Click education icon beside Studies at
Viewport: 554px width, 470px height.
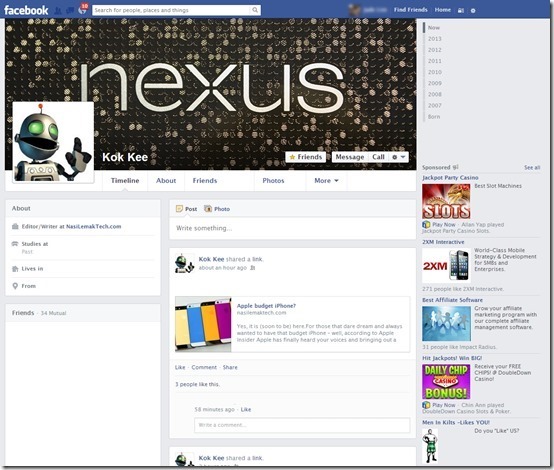pyautogui.click(x=15, y=244)
